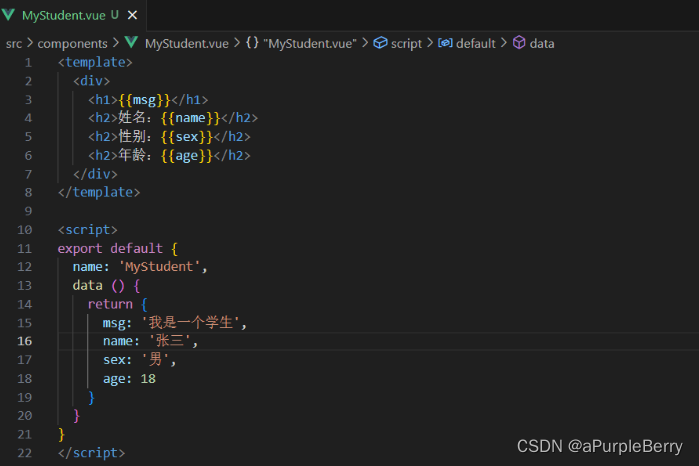Click the closing </script> tag
699x466 pixels.
click(91, 453)
